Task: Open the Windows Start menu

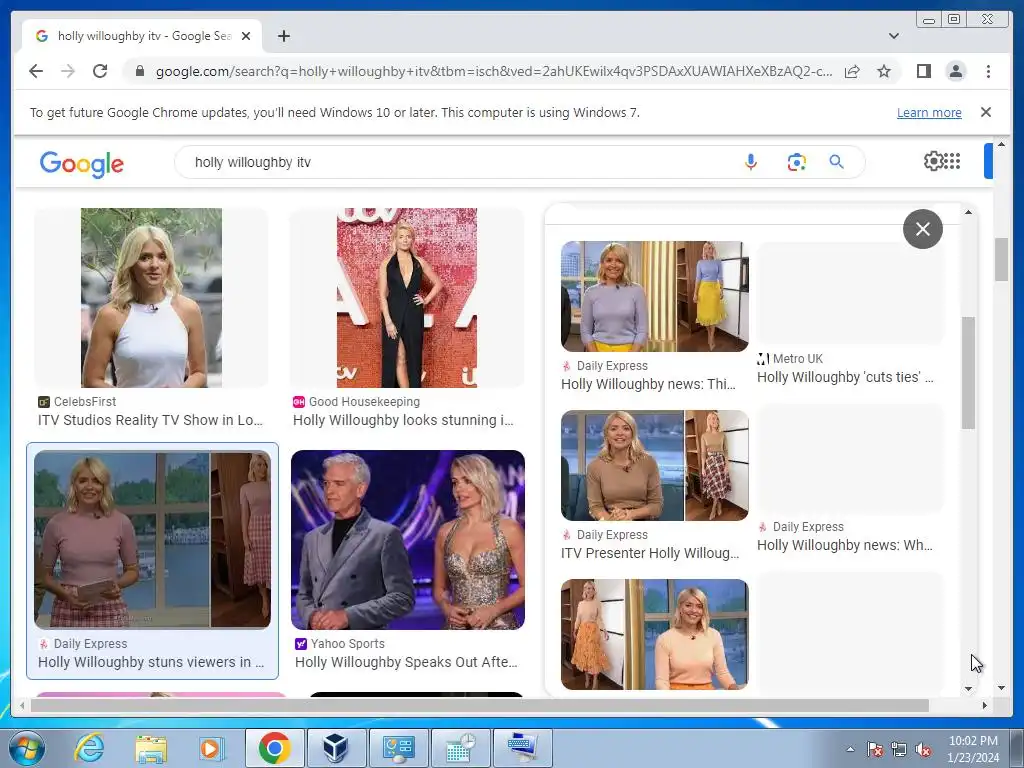Action: (x=26, y=748)
